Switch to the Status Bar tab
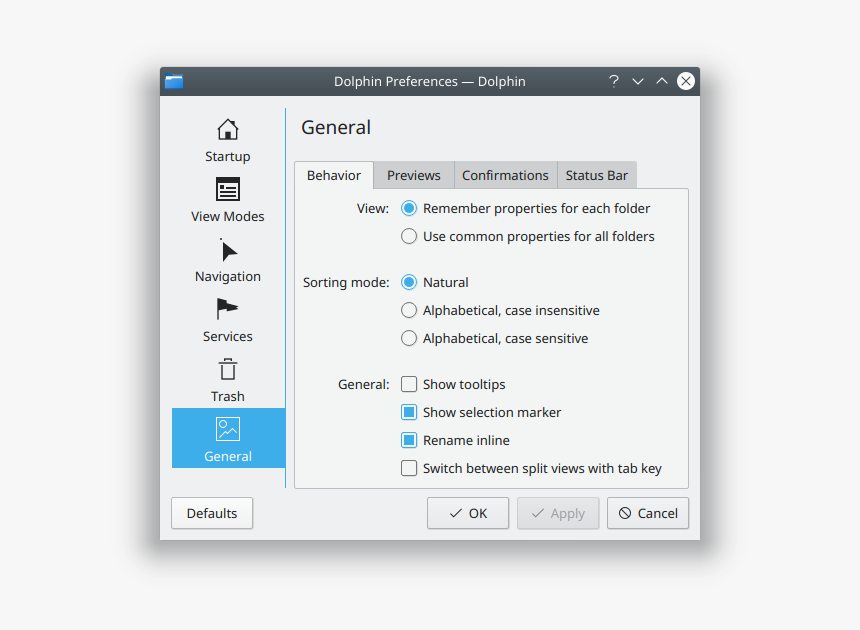The height and width of the screenshot is (630, 860). tap(597, 175)
